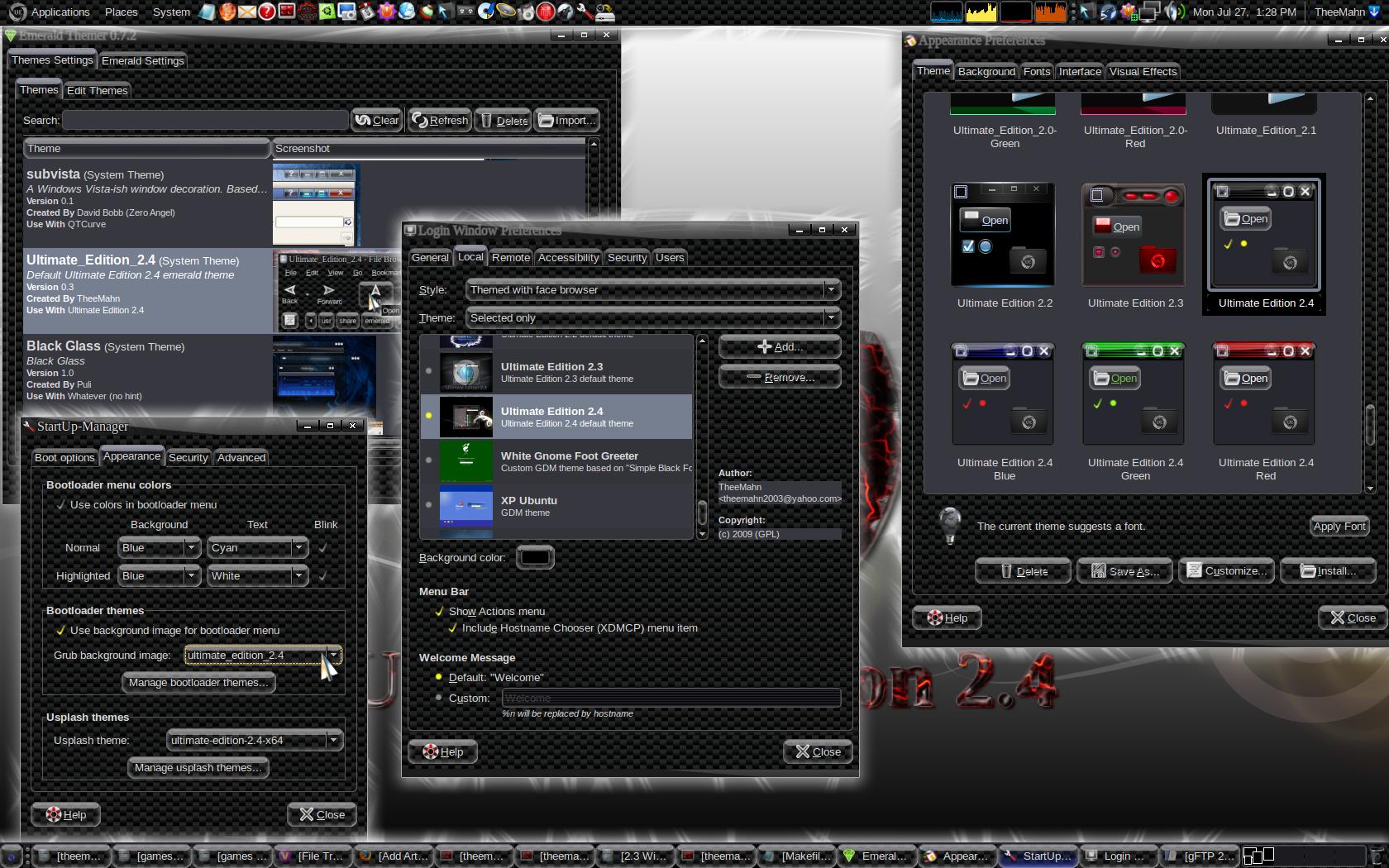
Task: Click the blue bird tray icon
Action: [1108, 12]
